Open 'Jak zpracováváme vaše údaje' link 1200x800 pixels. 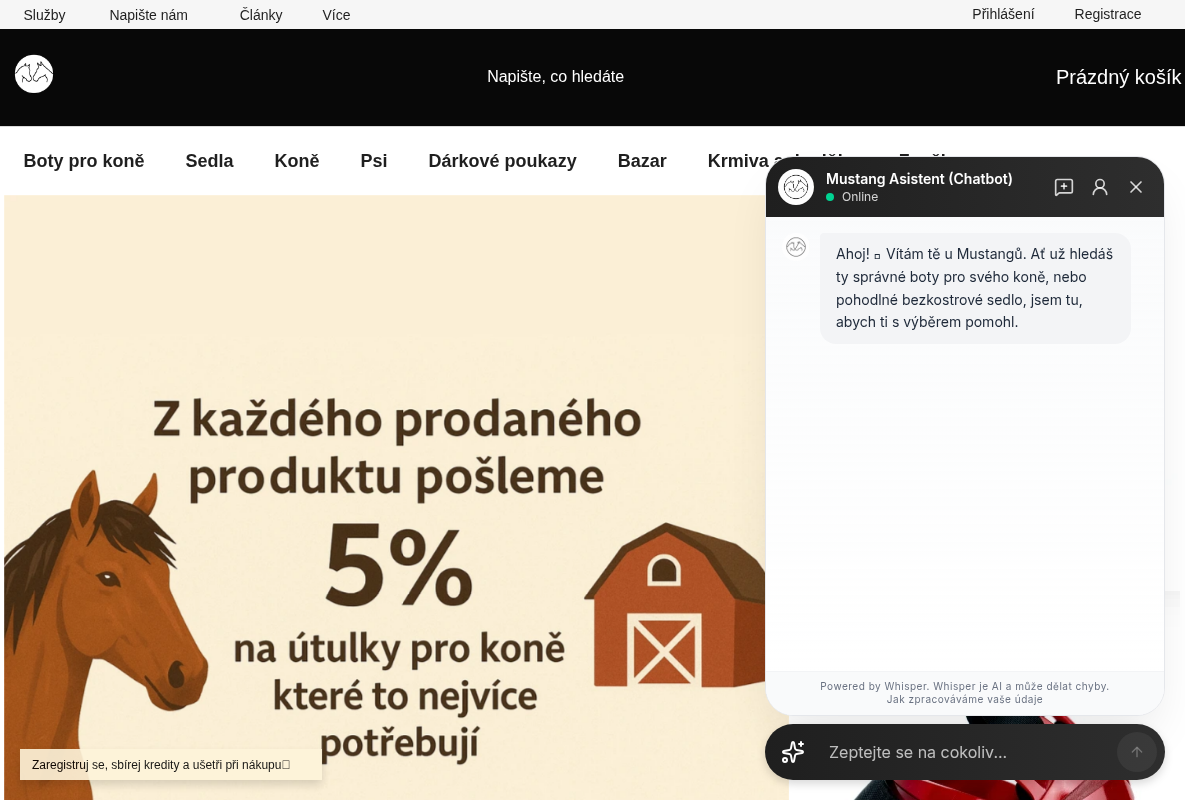[x=965, y=700]
